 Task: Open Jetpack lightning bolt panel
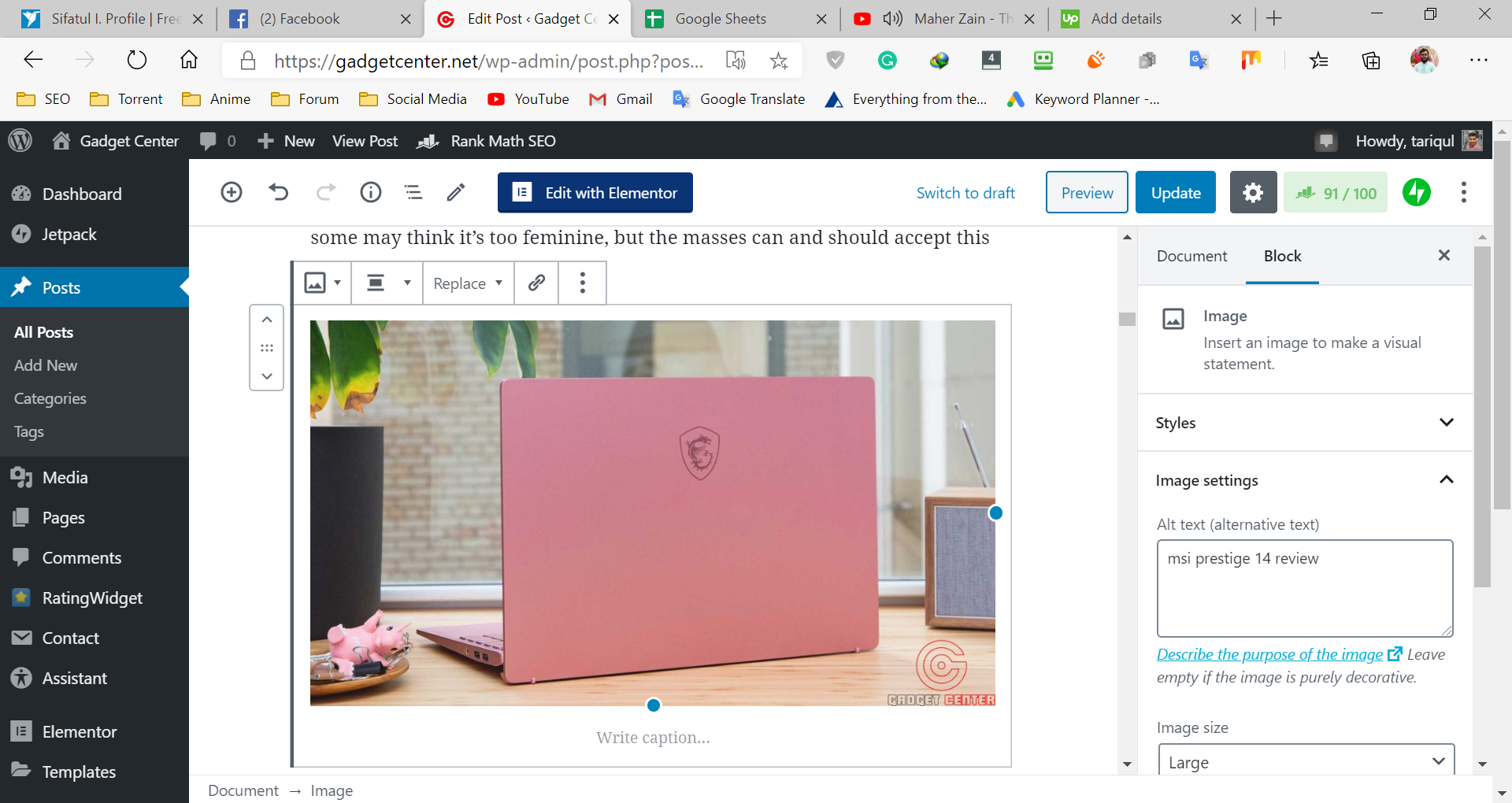[1416, 192]
